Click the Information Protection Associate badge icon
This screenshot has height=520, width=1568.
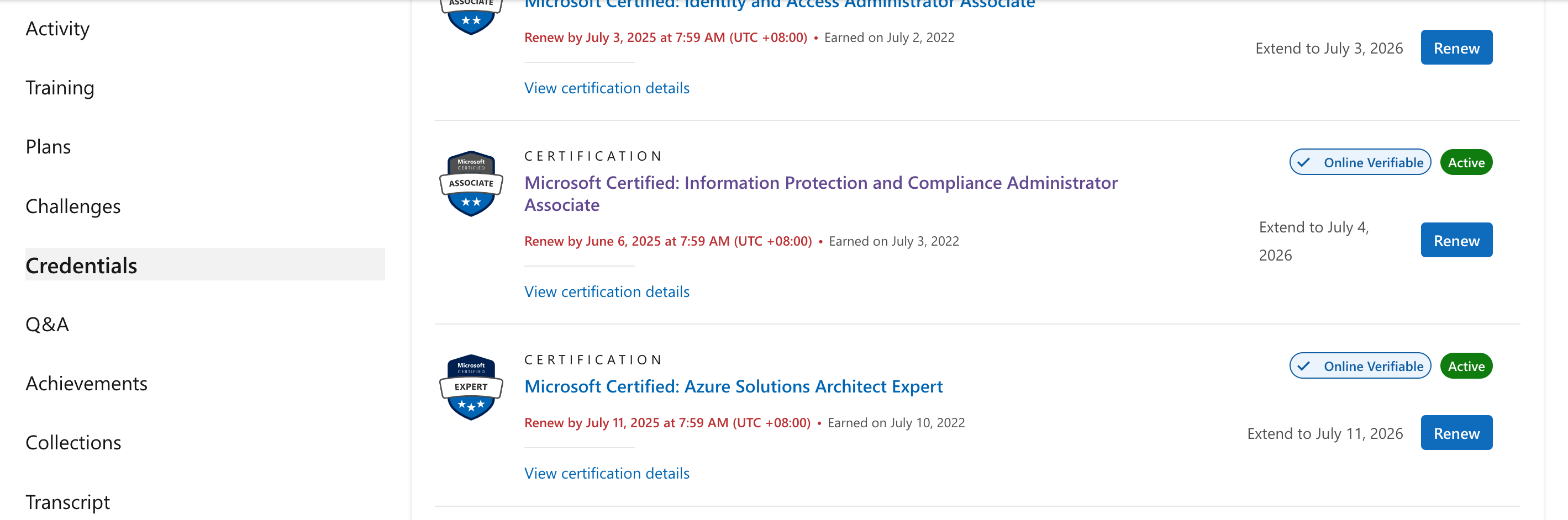click(x=471, y=184)
